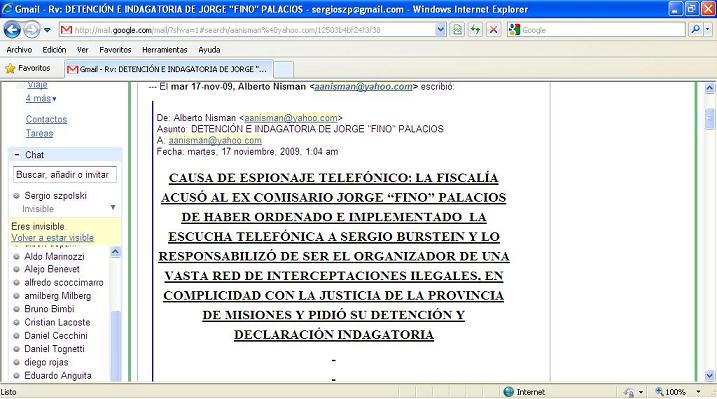Click 'Volver a estar visible' link

click(x=53, y=238)
